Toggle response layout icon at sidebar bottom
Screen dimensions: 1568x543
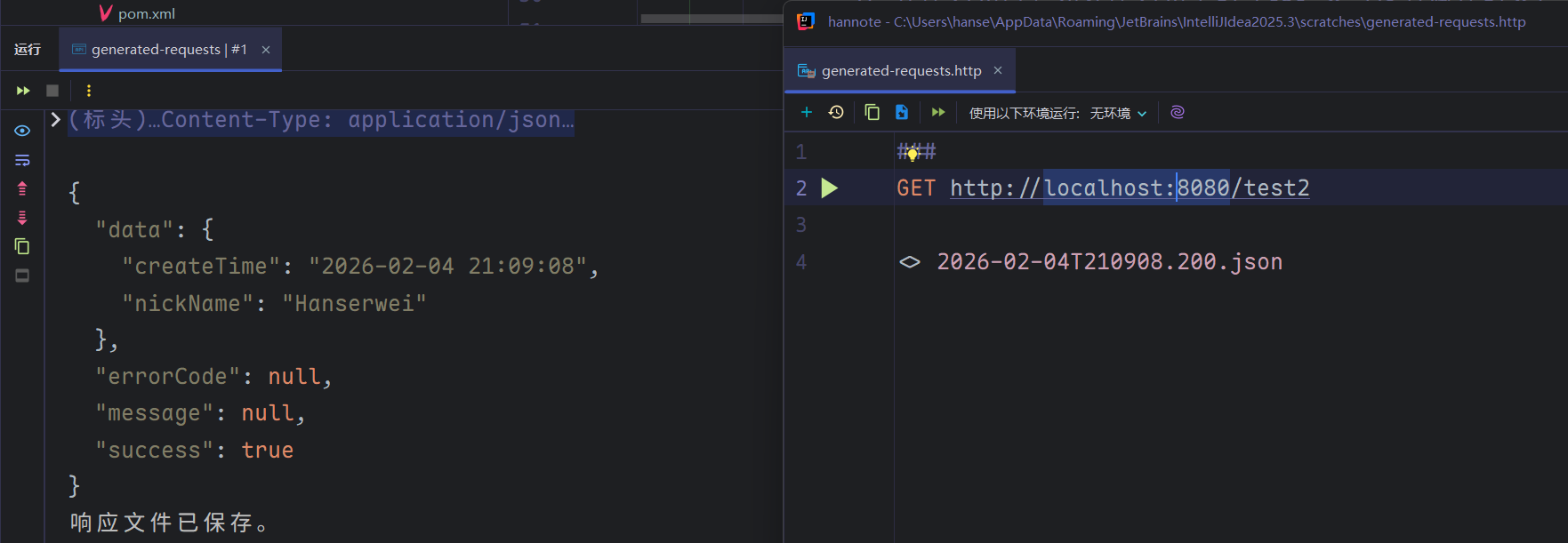tap(22, 275)
